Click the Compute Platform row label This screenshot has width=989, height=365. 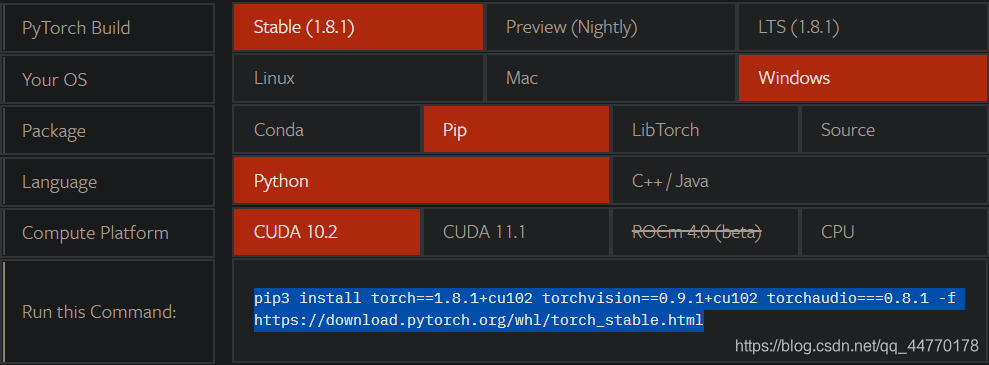(108, 233)
